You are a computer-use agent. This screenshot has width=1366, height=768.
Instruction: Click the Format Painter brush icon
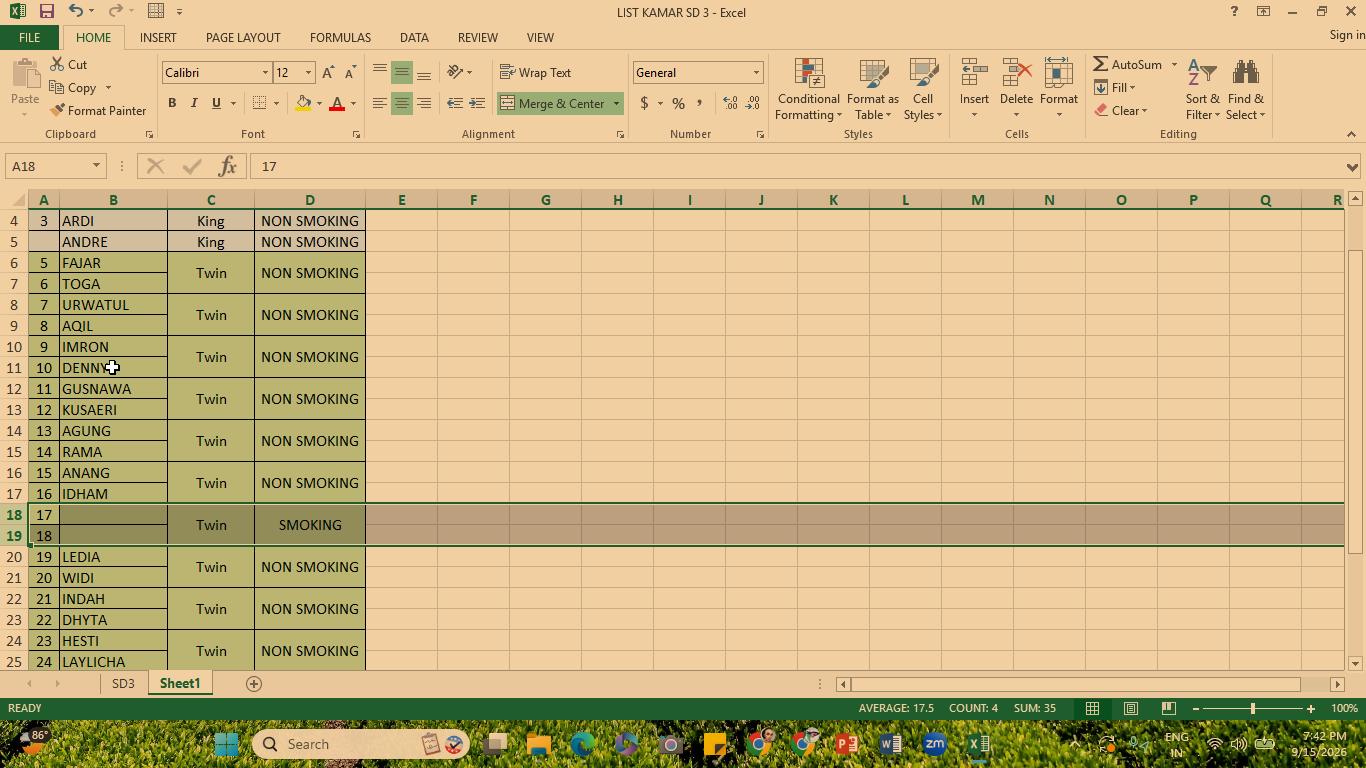point(57,111)
